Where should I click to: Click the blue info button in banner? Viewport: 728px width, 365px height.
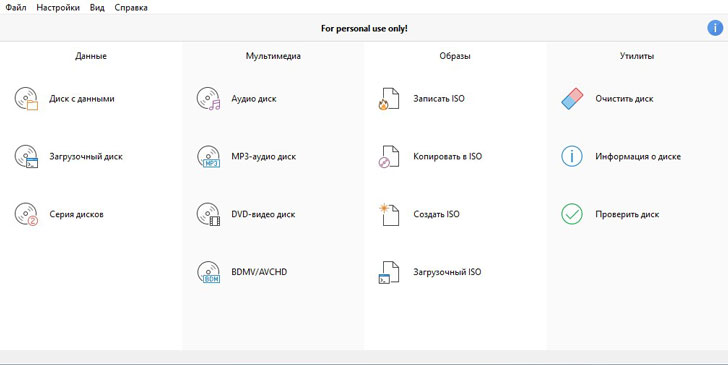click(x=715, y=28)
